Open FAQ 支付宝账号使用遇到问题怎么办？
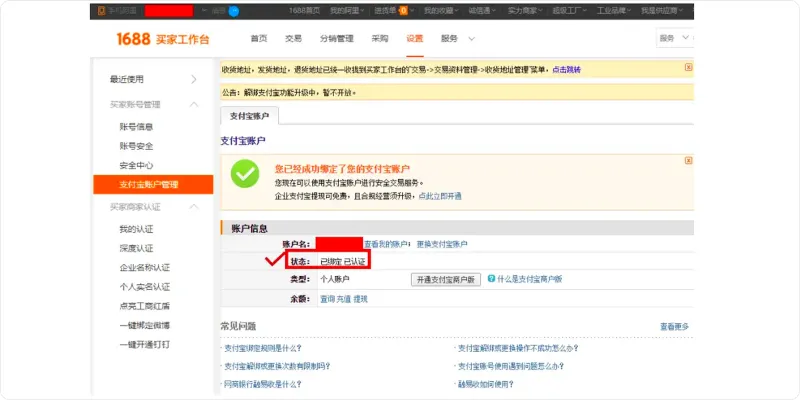Viewport: 800px width, 400px height. coord(511,366)
